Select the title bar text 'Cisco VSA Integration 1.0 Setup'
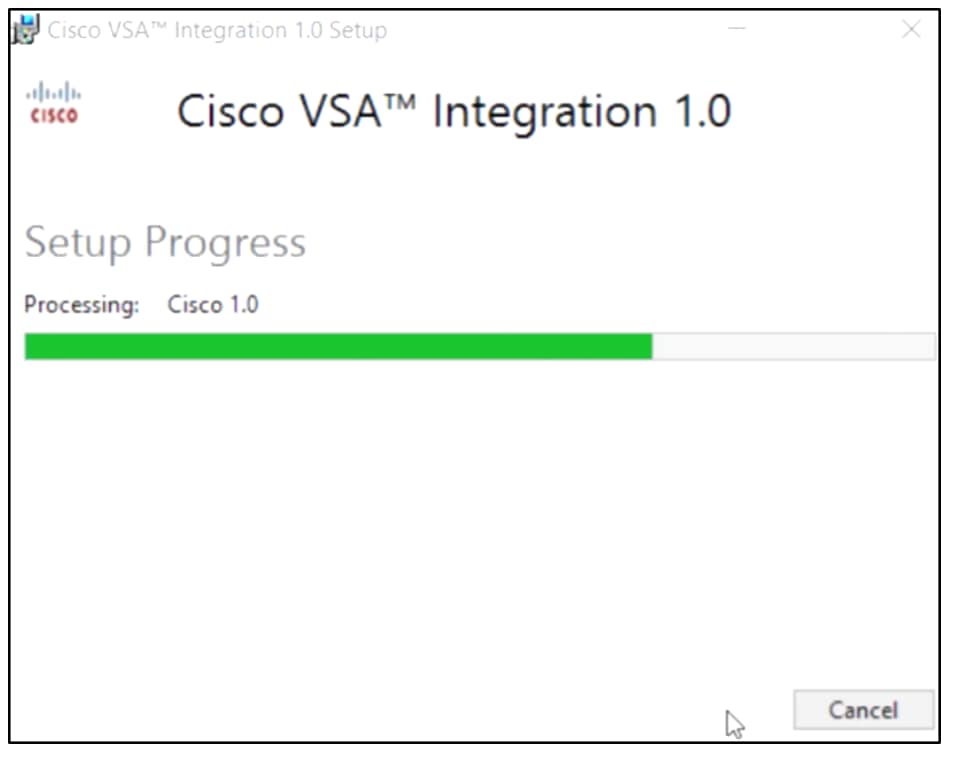Viewport: 953px width, 759px height. point(218,30)
